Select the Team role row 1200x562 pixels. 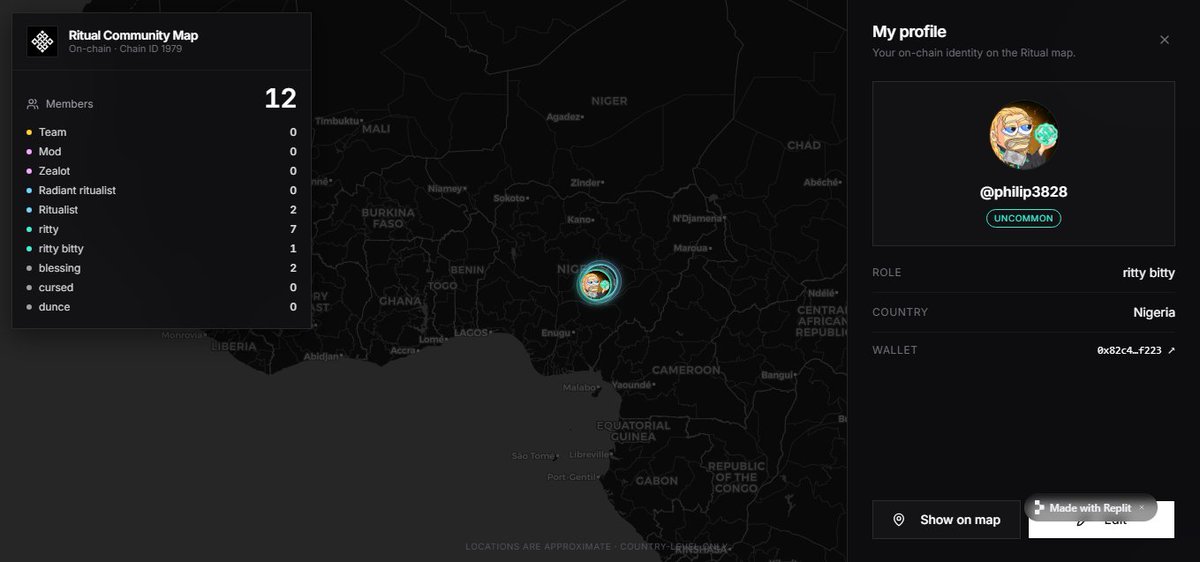coord(162,132)
